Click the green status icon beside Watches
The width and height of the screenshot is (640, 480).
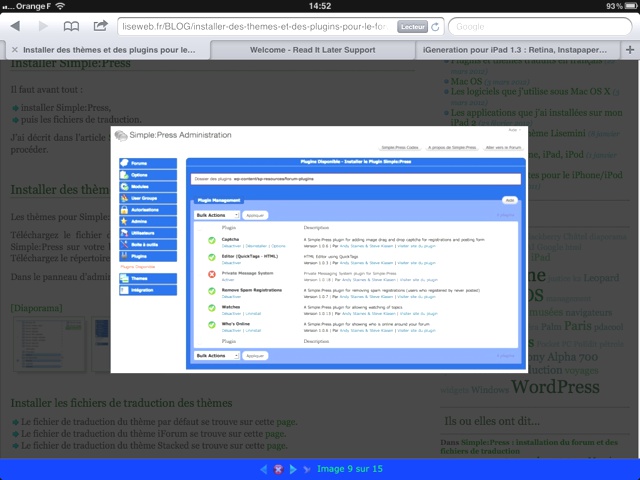click(x=211, y=307)
